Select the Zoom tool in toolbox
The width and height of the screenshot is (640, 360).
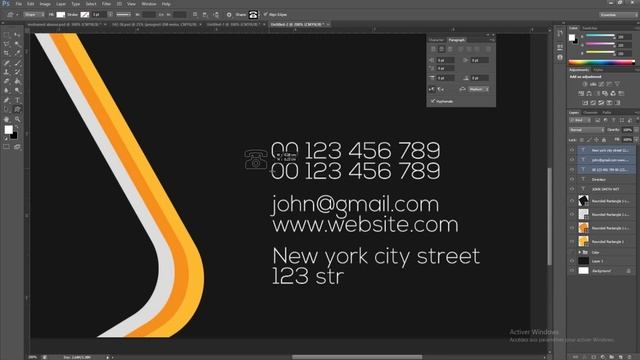[x=17, y=119]
